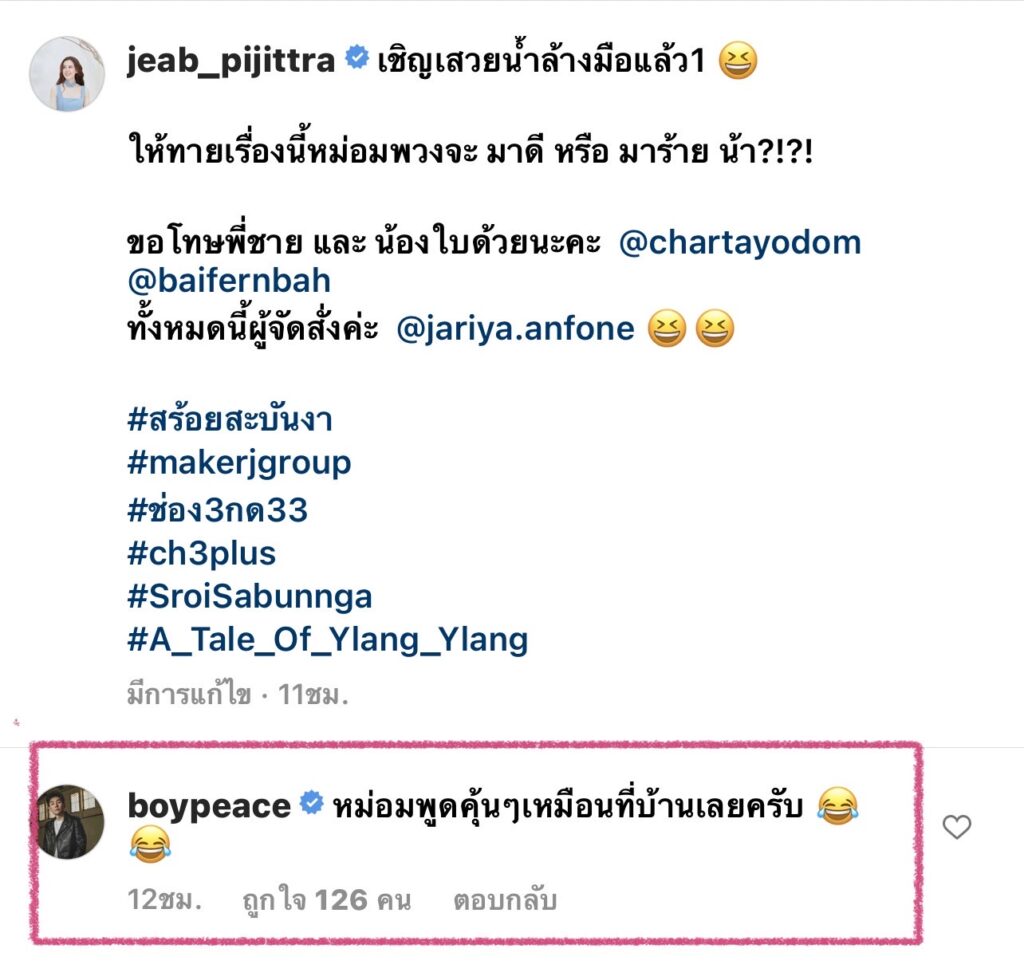View the 126 likes on boypeace's comment
This screenshot has width=1024, height=976.
click(327, 900)
